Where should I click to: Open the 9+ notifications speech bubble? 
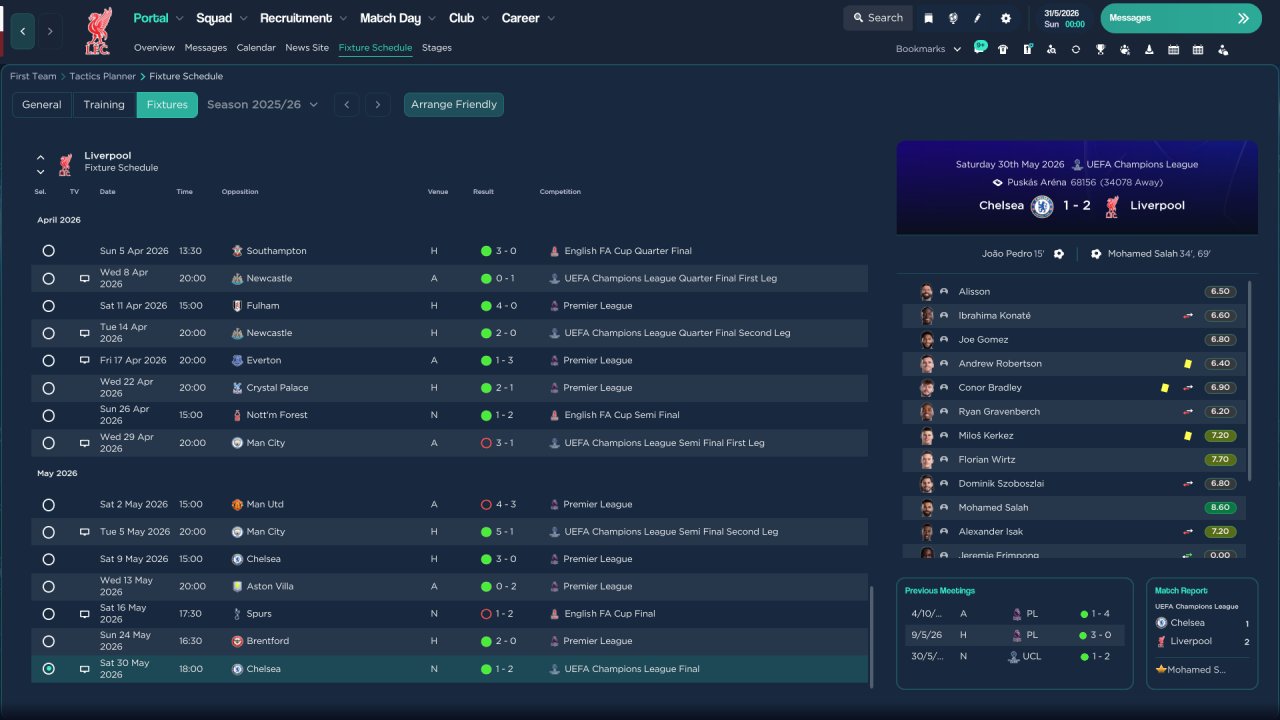[x=980, y=47]
